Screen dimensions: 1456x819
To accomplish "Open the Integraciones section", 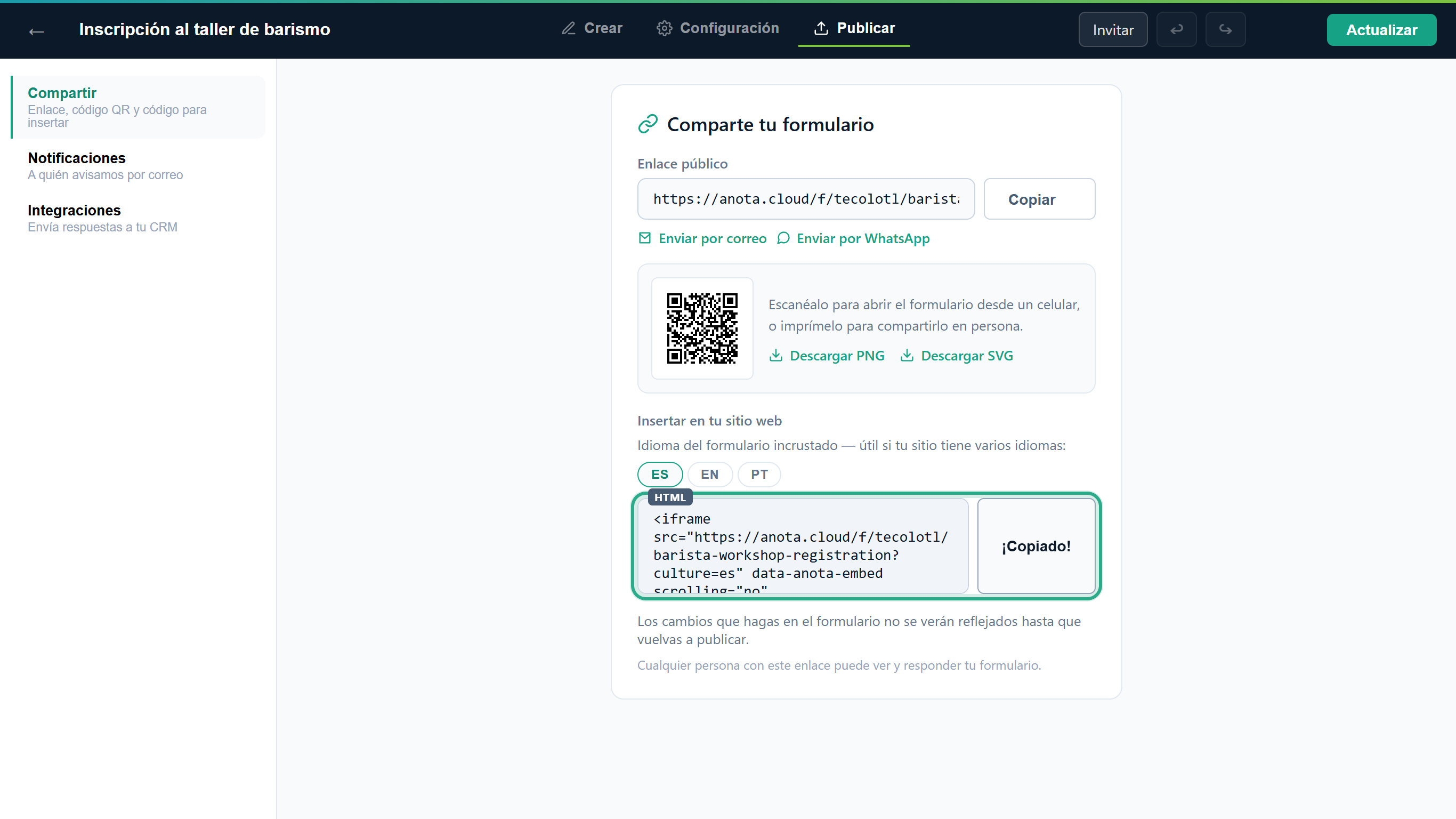I will click(139, 218).
